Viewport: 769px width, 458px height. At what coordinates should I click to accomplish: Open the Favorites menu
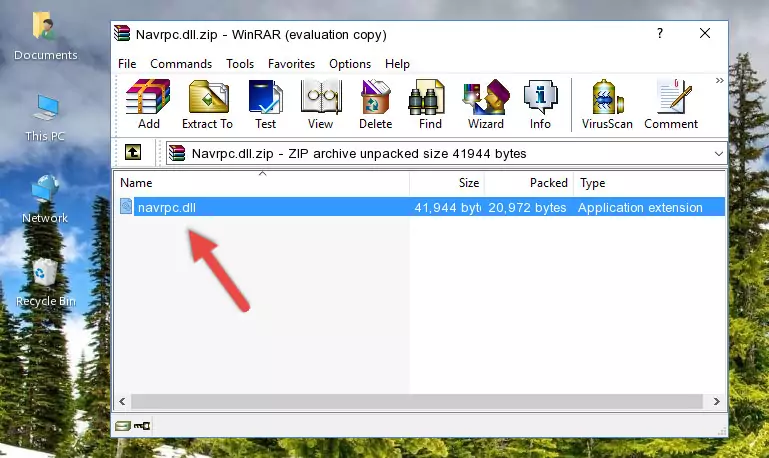coord(291,64)
